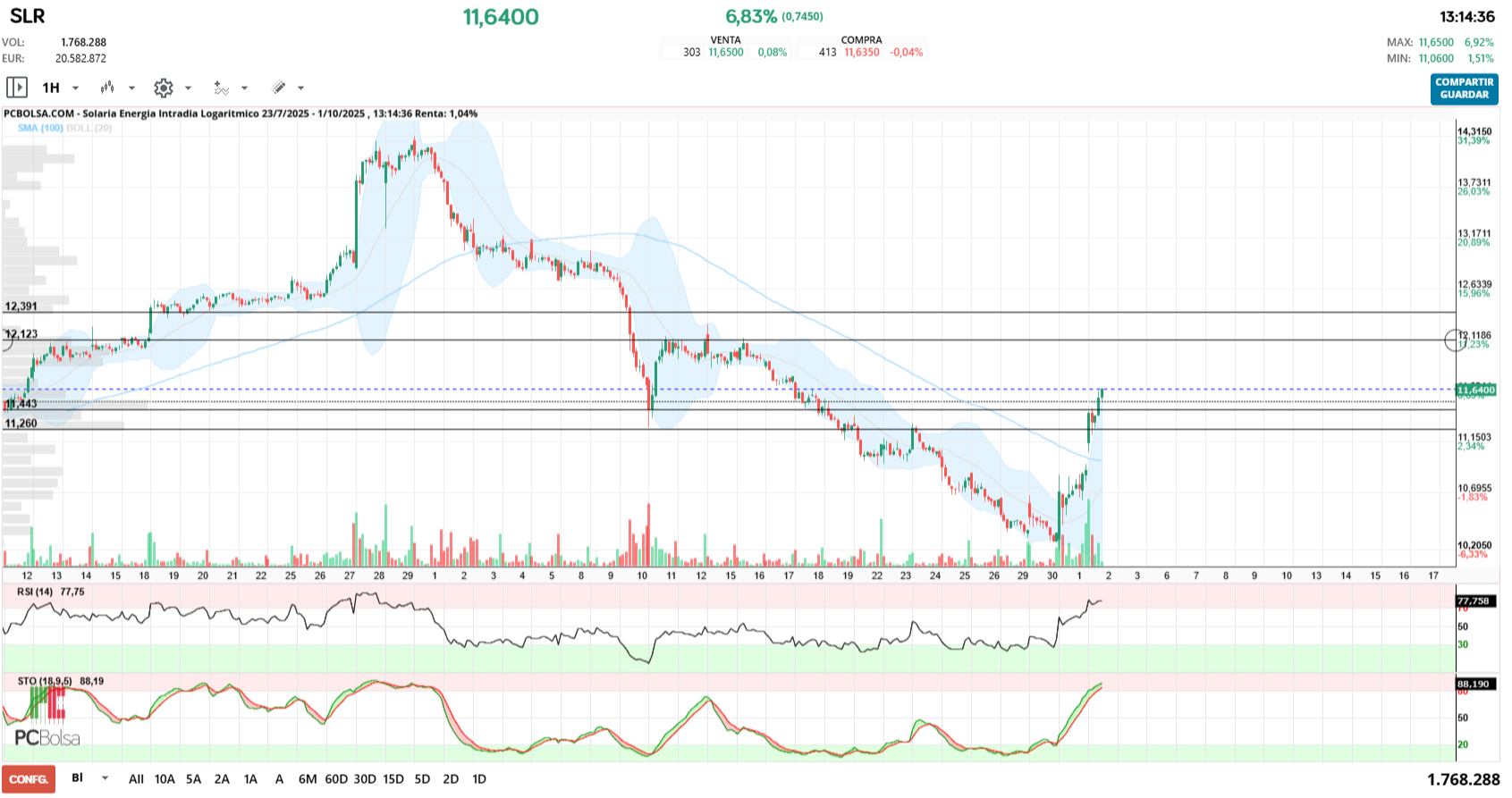Viewport: 1512px width, 798px height.
Task: Click the SMA (100) indicator label
Action: (x=40, y=128)
